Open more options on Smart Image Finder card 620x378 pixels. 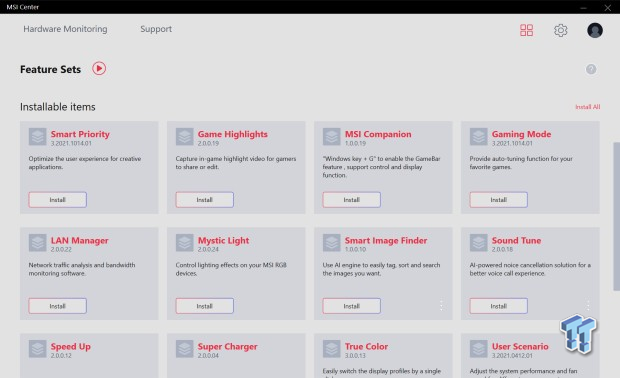(441, 305)
